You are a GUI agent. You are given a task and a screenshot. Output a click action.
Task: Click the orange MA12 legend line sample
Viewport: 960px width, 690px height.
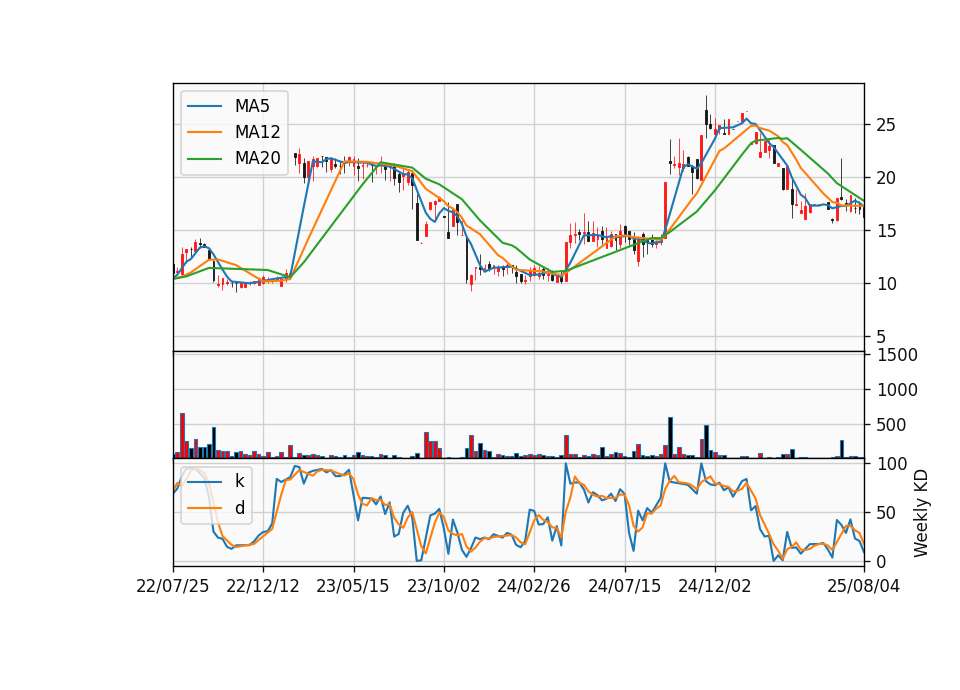tap(204, 132)
